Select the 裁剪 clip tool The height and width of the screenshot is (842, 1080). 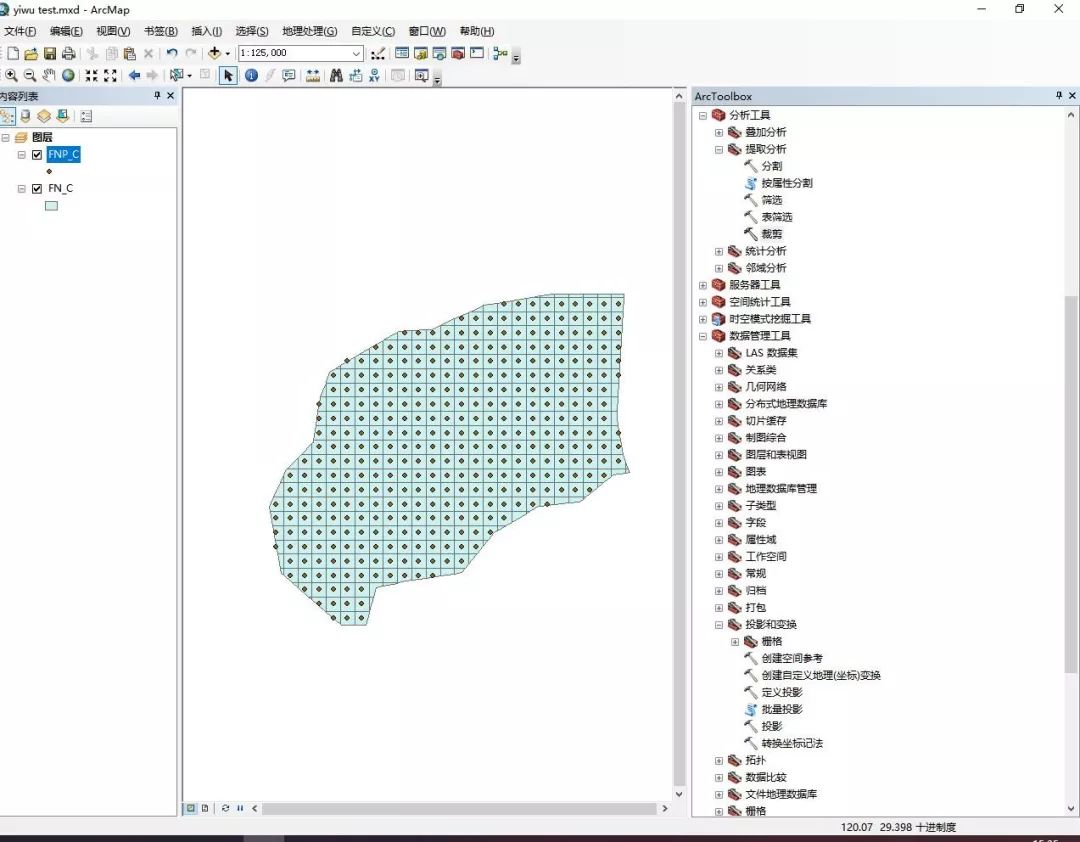click(771, 234)
